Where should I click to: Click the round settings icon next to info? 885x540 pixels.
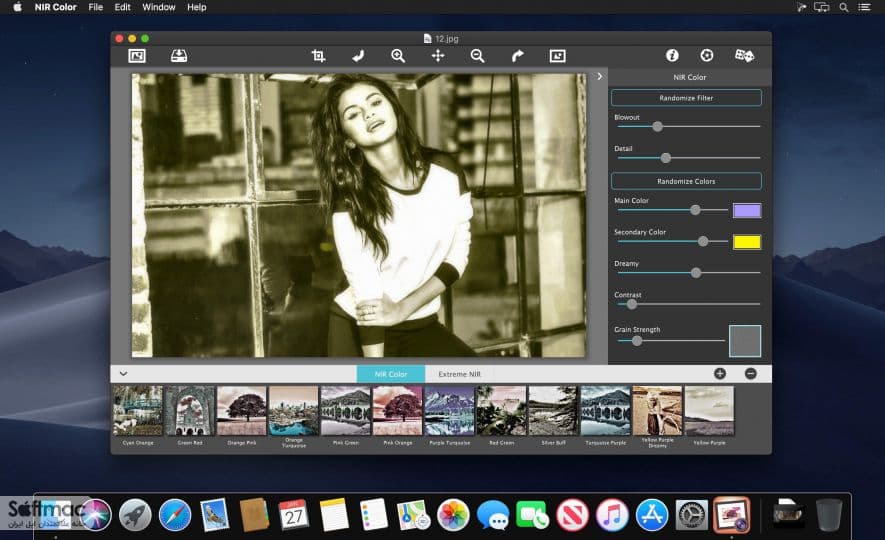point(707,55)
